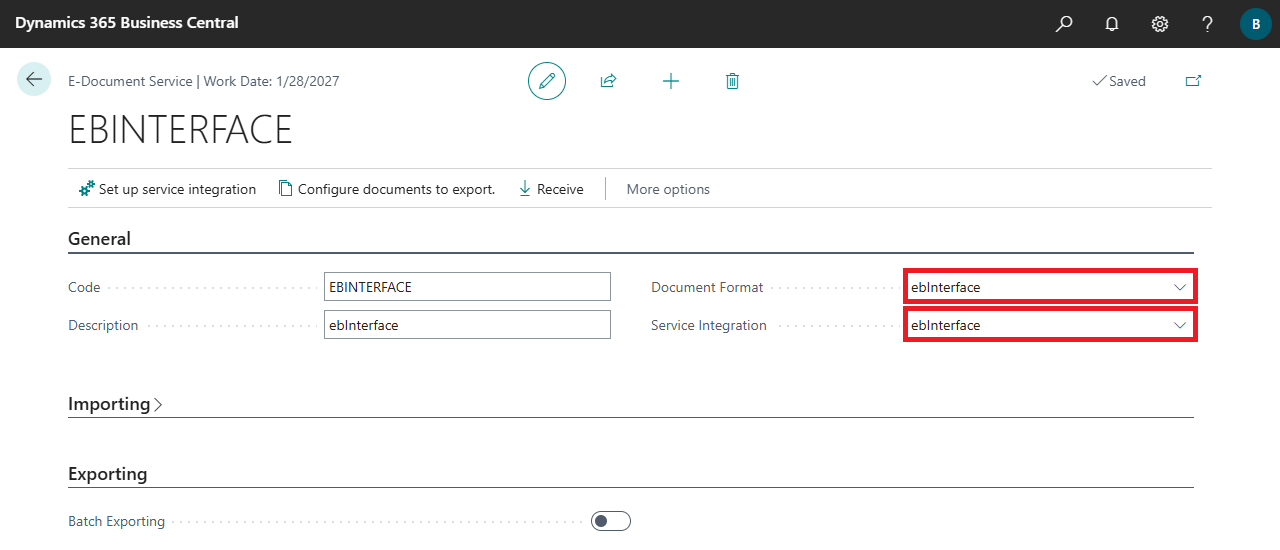This screenshot has width=1280, height=550.
Task: Click the EBINTERFACE page title
Action: point(180,131)
